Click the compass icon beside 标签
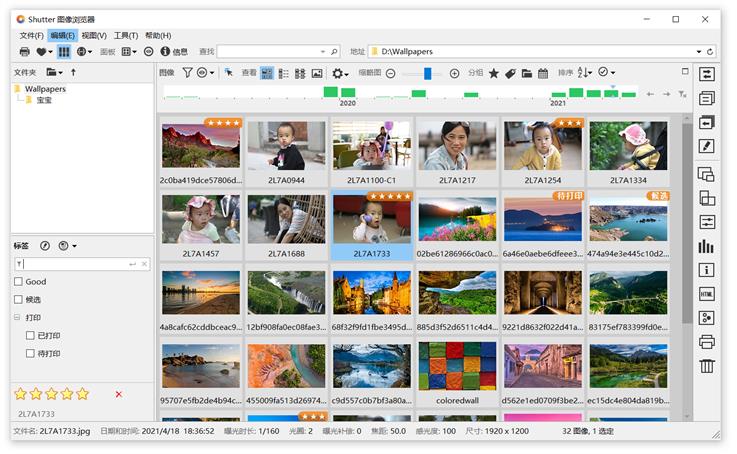The width and height of the screenshot is (737, 454). [45, 246]
